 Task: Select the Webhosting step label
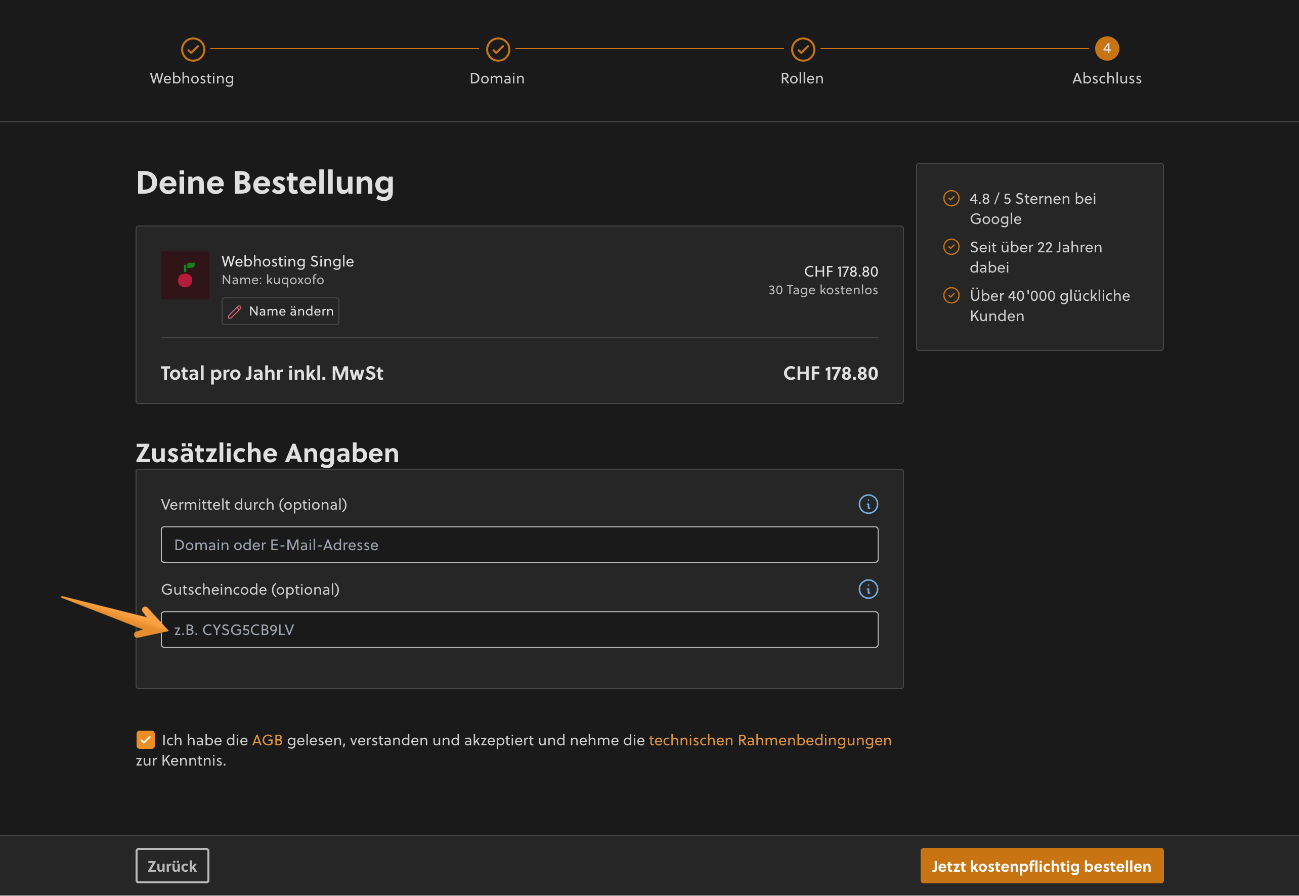coord(192,78)
